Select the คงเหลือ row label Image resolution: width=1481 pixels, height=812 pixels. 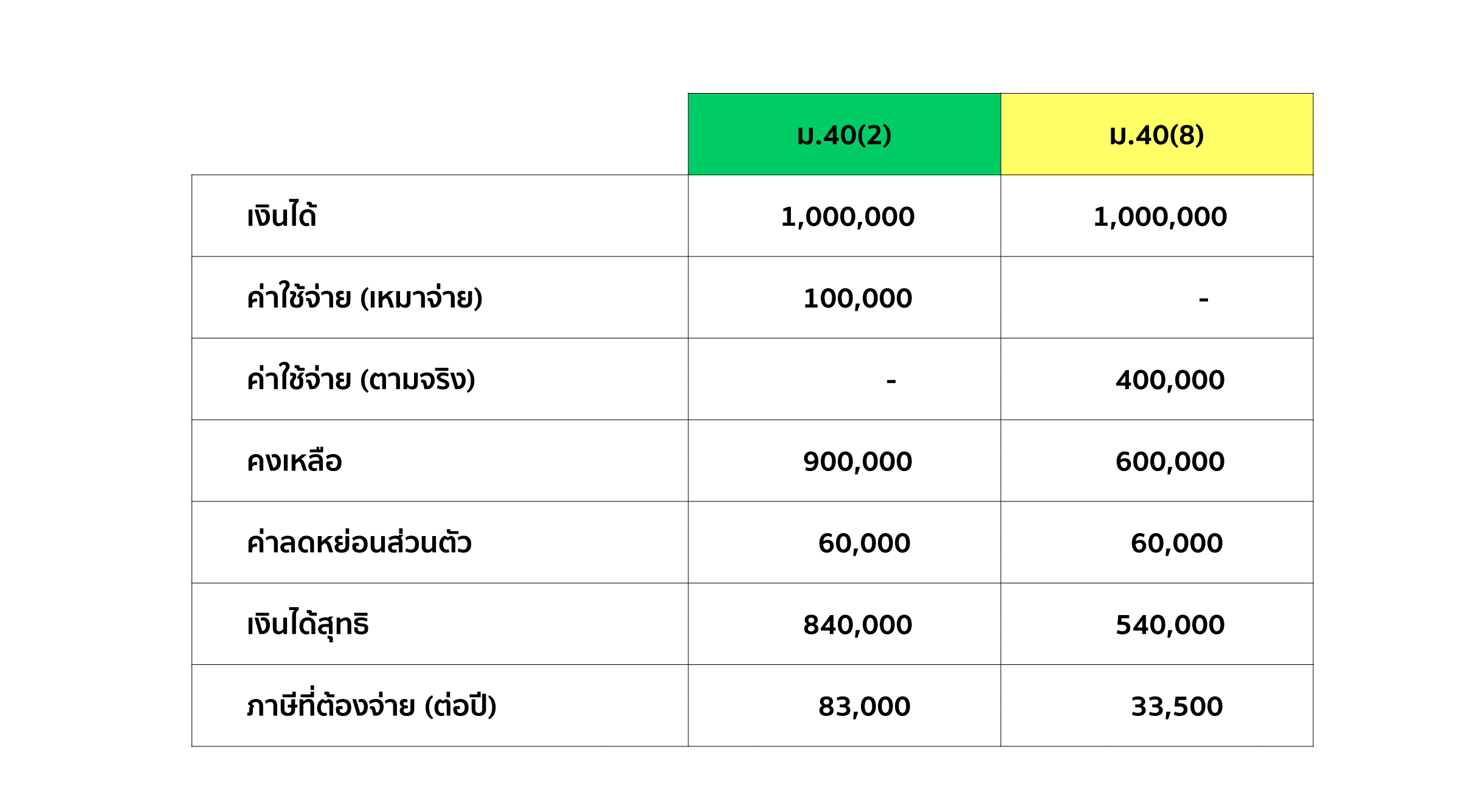tap(295, 461)
